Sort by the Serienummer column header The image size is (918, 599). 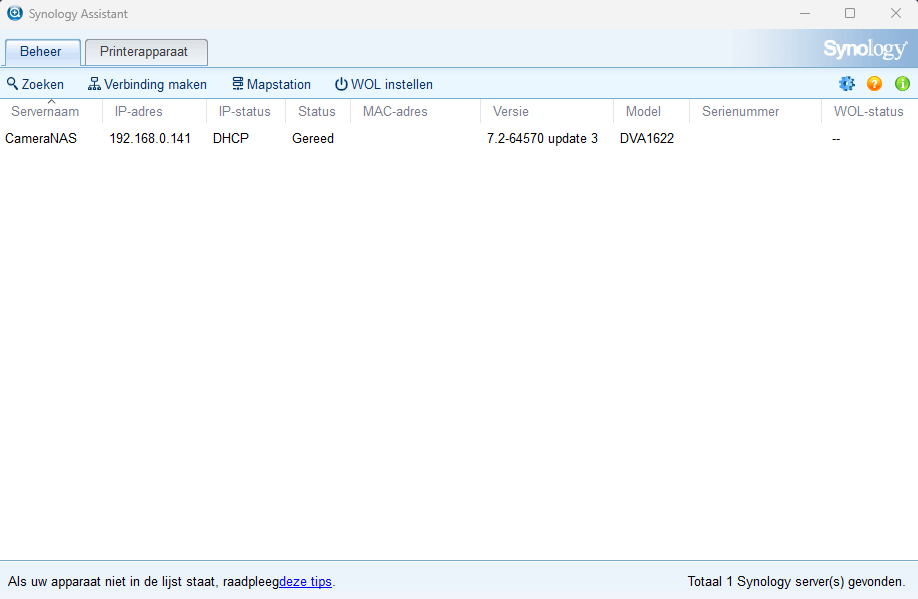click(755, 111)
